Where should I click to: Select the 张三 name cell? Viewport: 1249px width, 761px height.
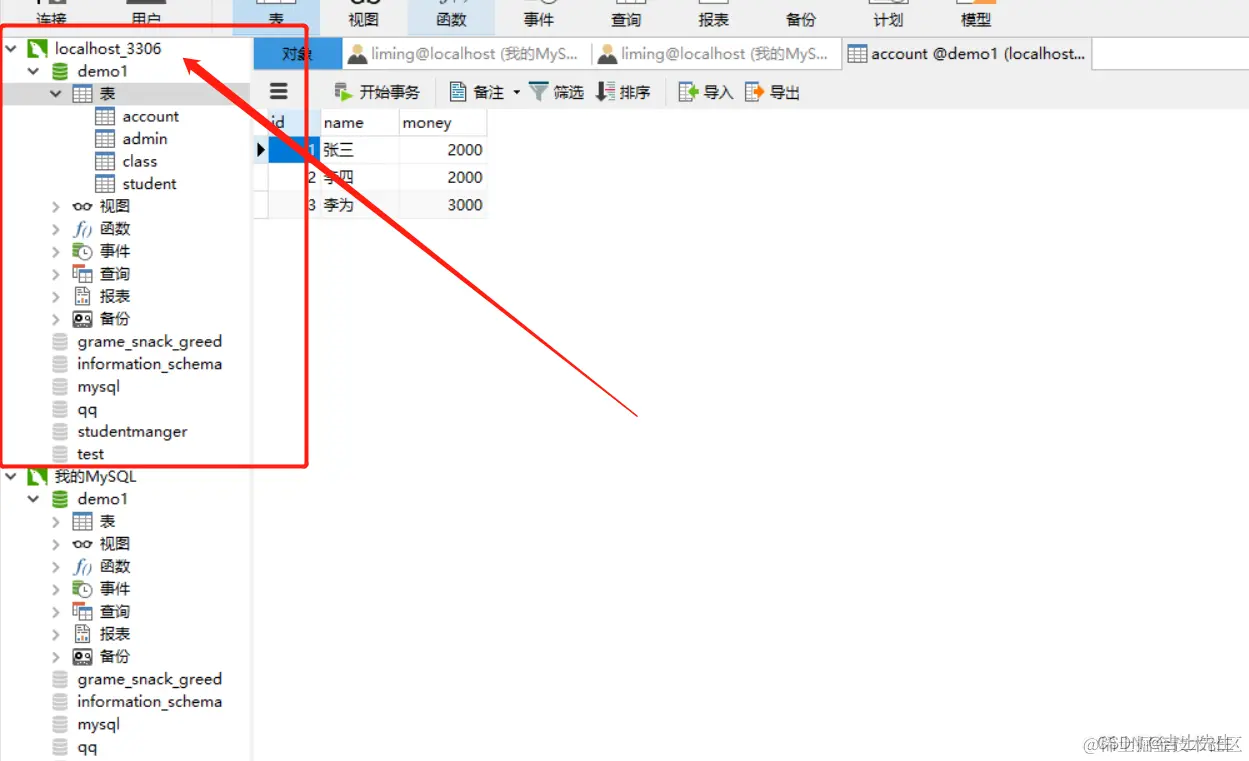[x=359, y=150]
